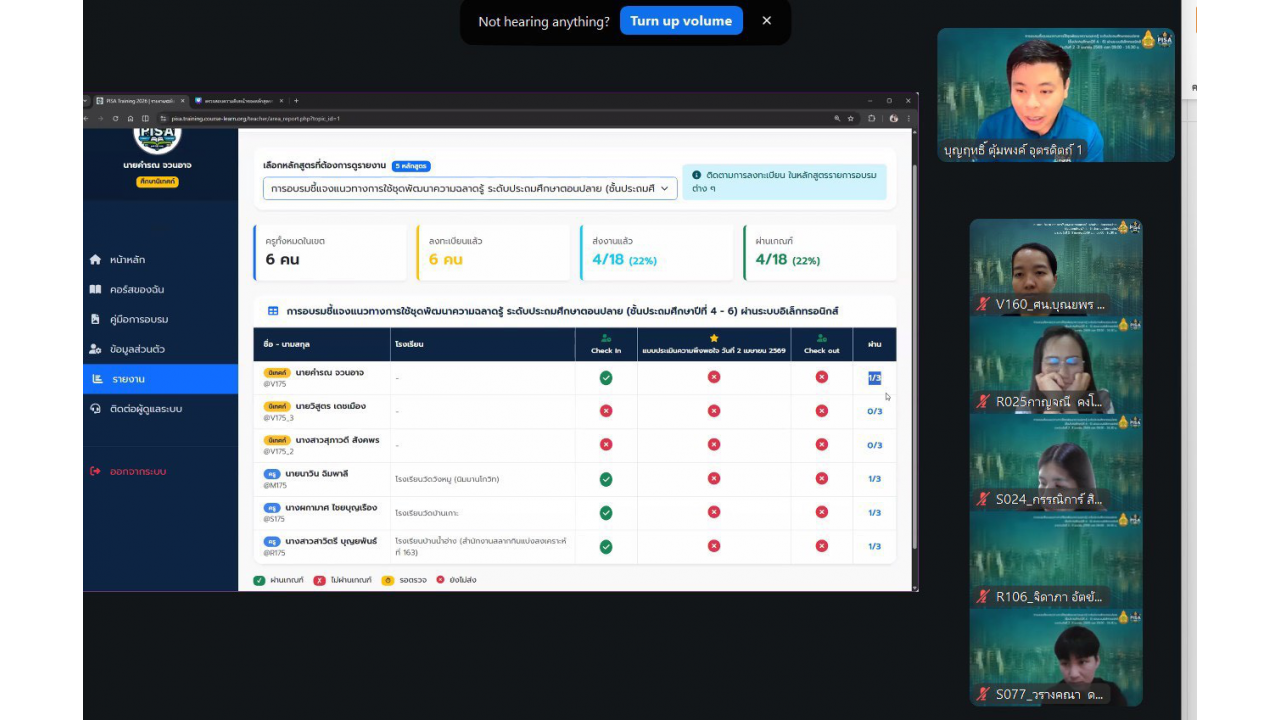Click the home icon beside หน้าหลัก

95,260
